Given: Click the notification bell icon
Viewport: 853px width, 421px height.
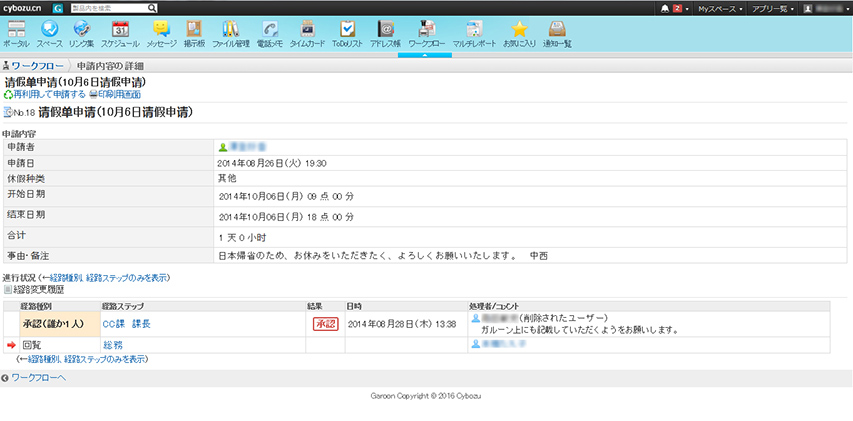Looking at the screenshot, I should 665,9.
